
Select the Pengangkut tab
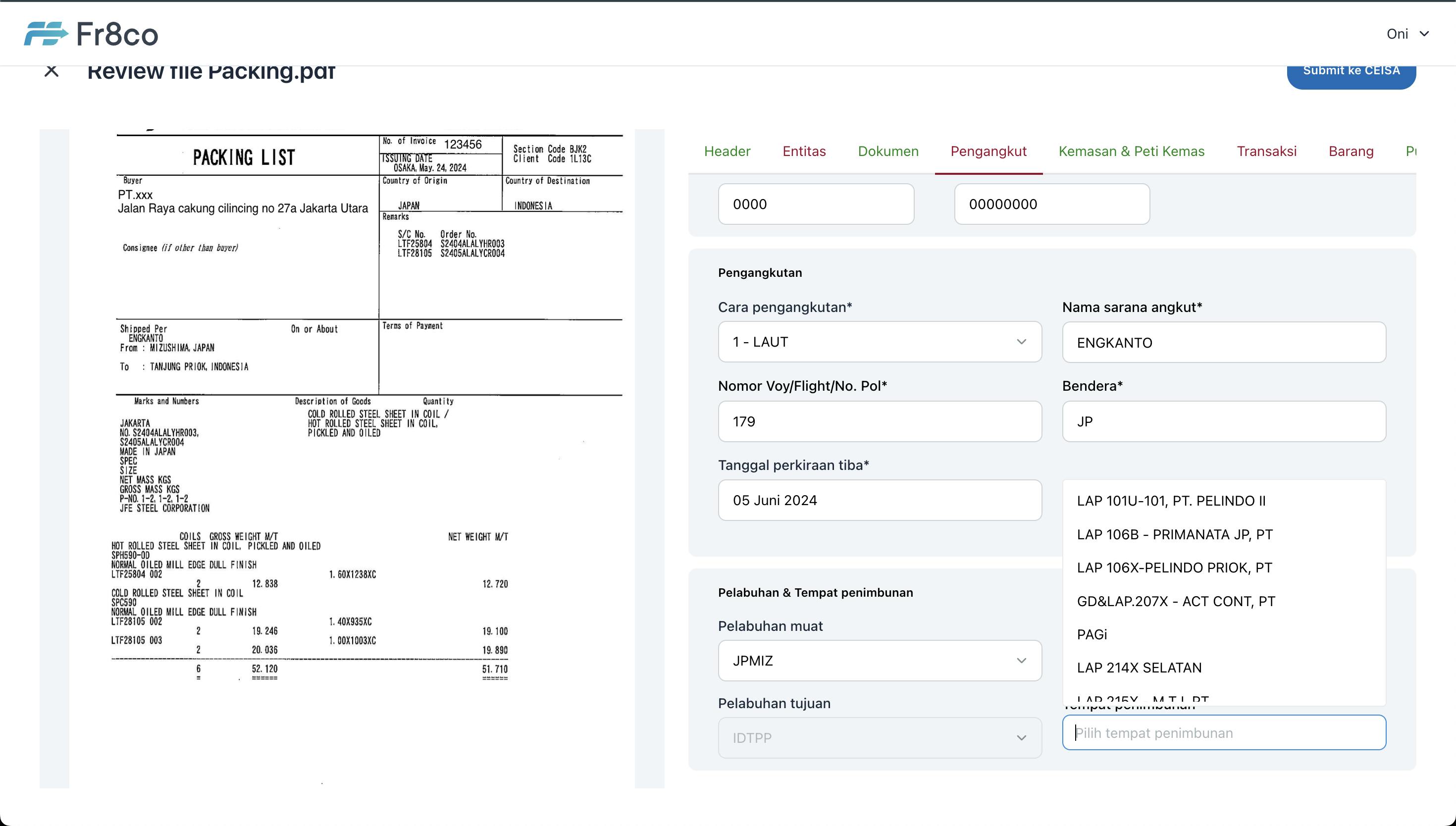(x=988, y=151)
